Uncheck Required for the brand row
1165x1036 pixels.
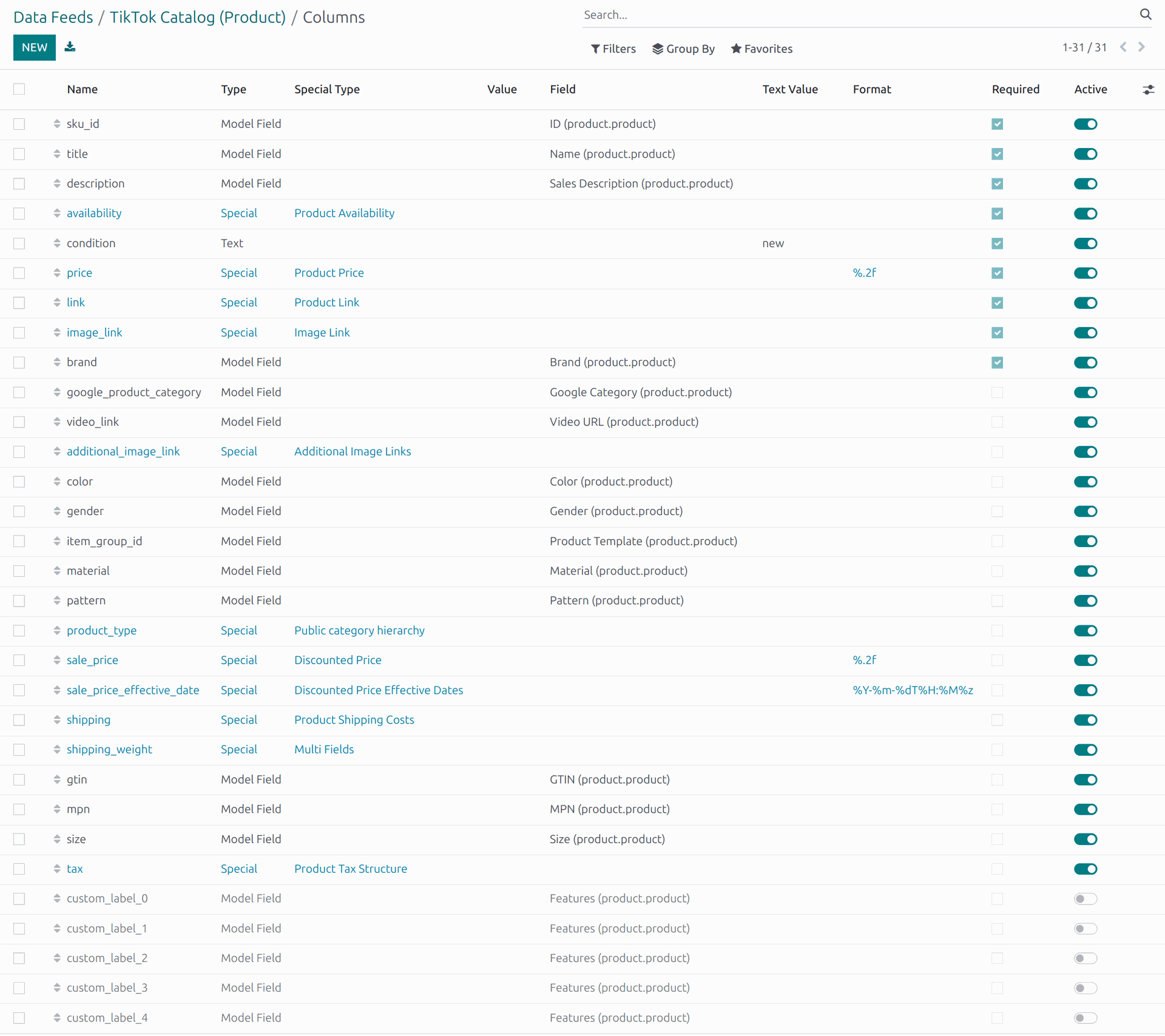(997, 363)
